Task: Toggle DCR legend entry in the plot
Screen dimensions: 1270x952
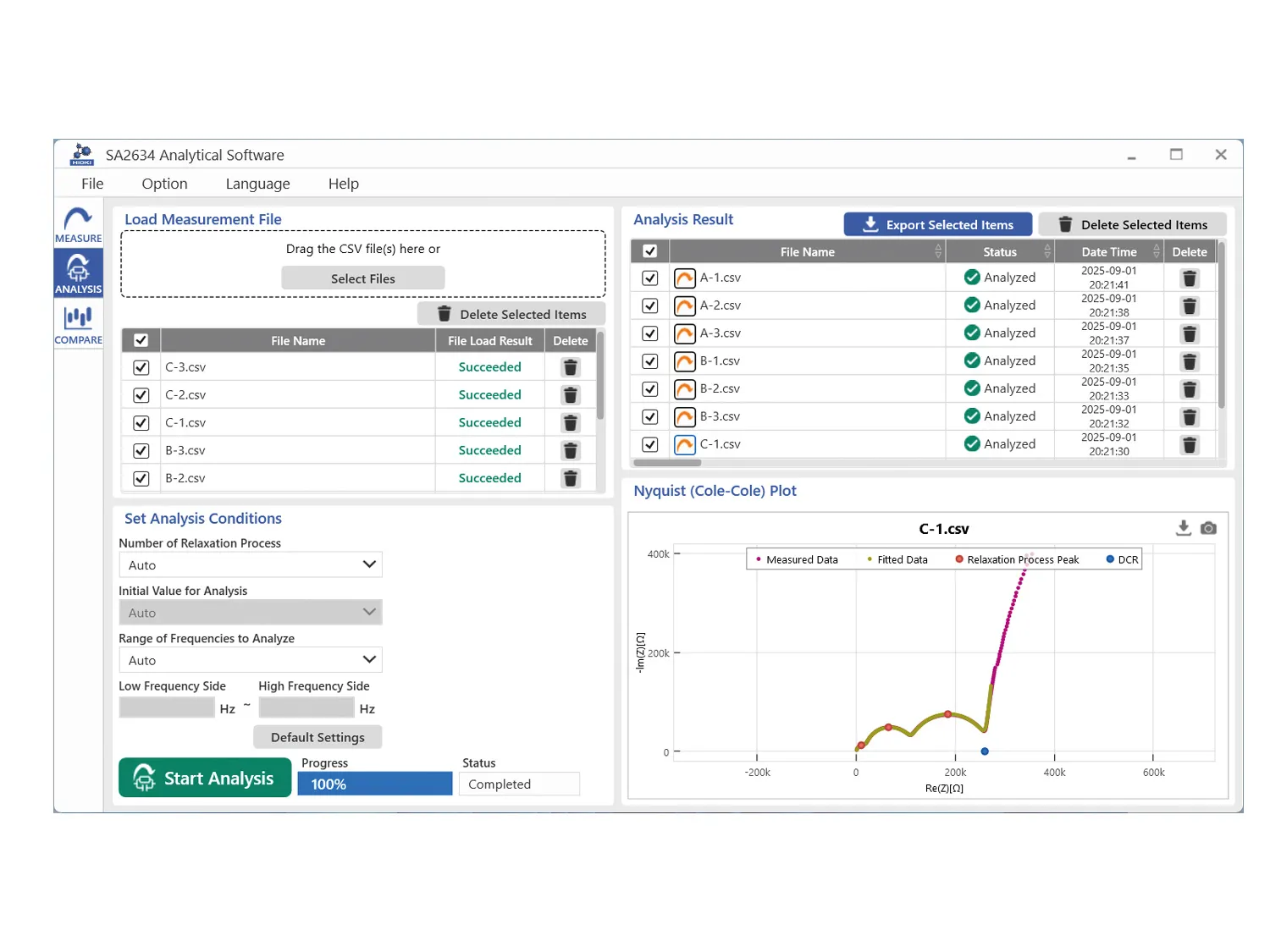Action: pos(1122,559)
